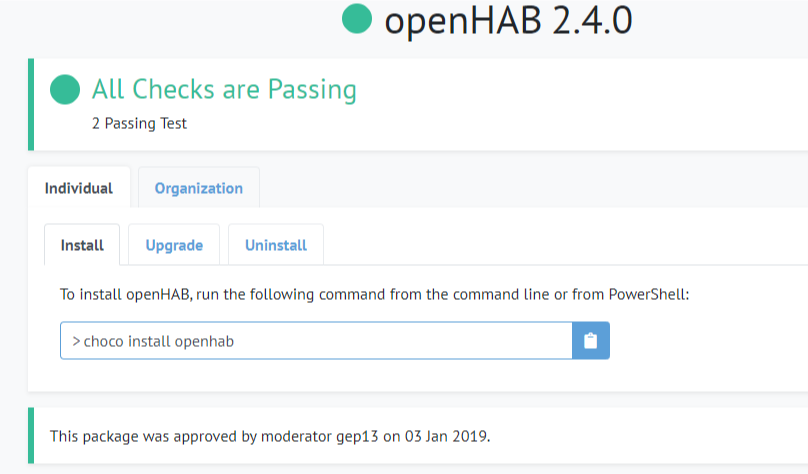The image size is (808, 474).
Task: View the Uninstall tab
Action: click(x=276, y=245)
